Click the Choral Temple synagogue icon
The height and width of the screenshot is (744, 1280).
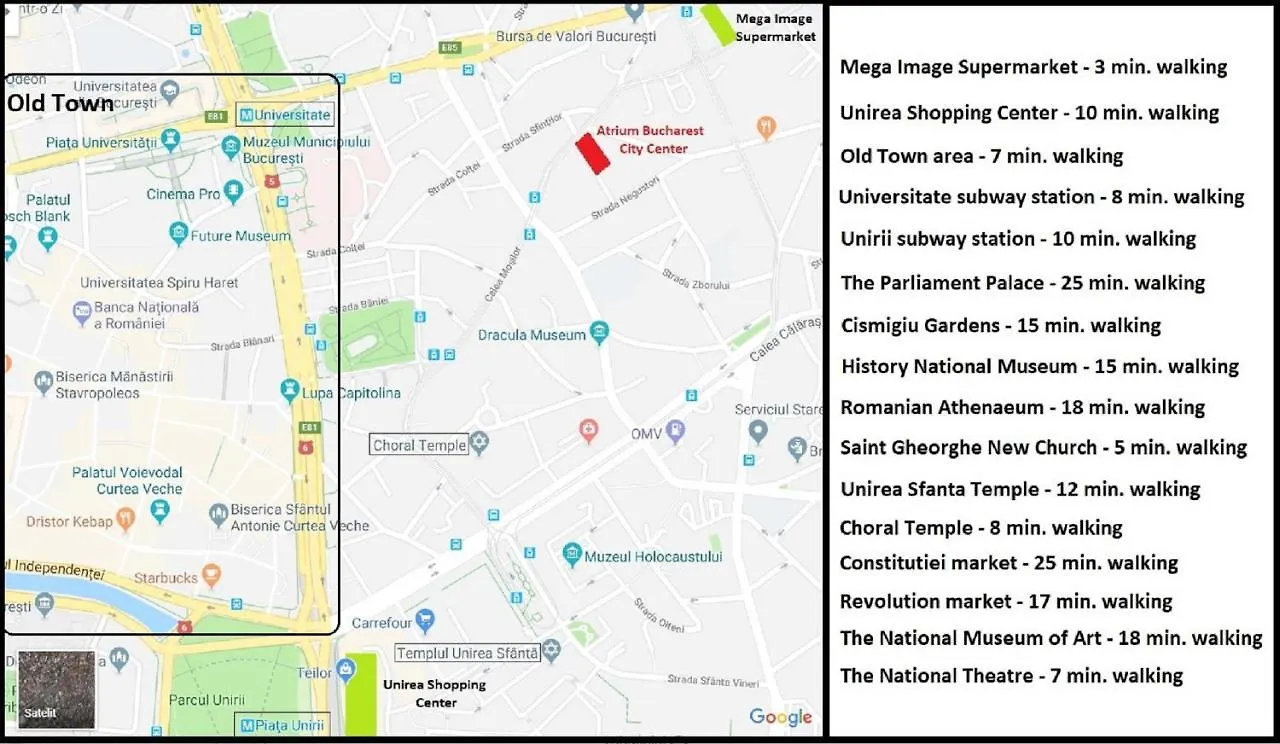[480, 444]
